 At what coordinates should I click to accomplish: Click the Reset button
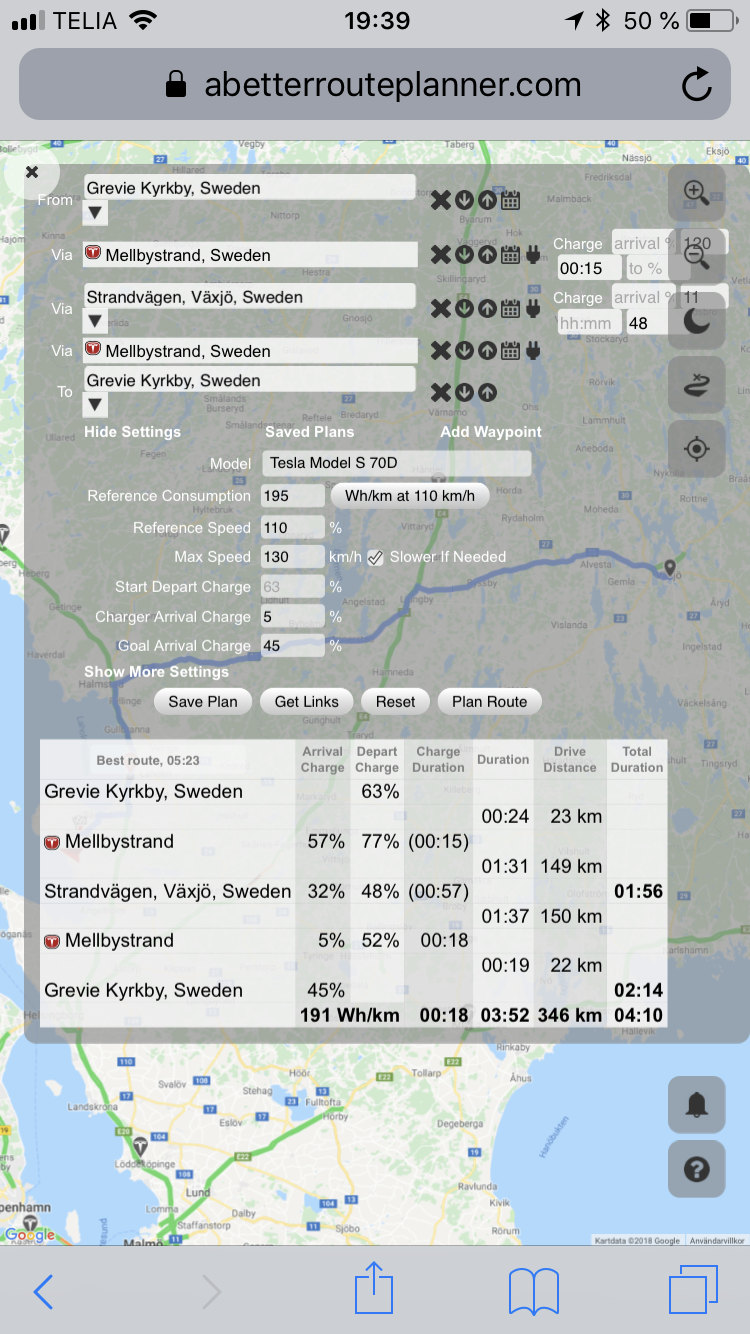point(396,702)
